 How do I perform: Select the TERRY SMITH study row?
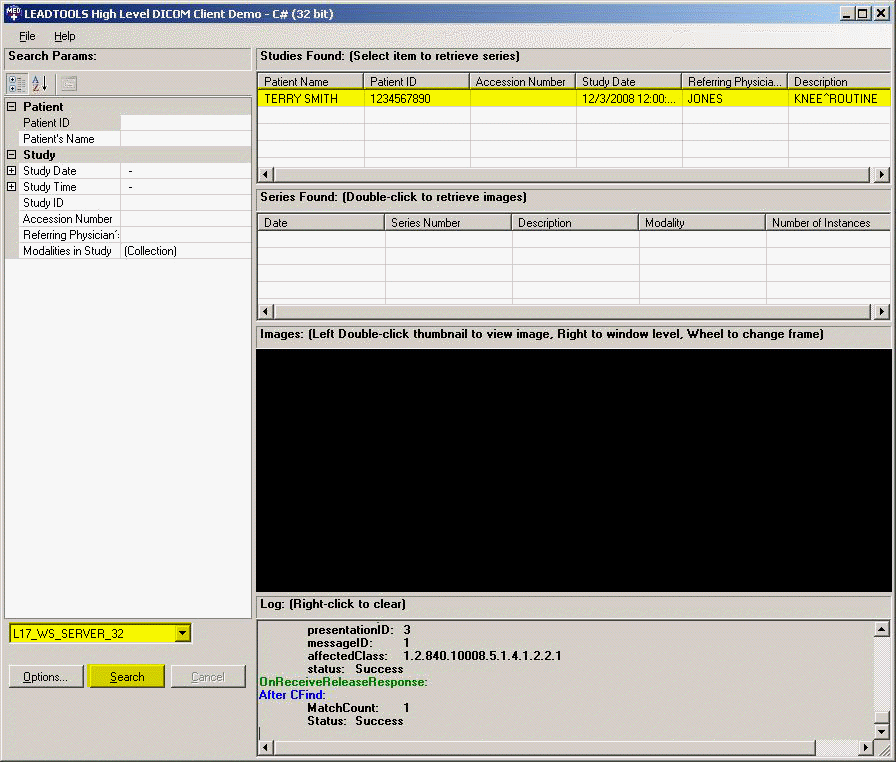tap(301, 99)
